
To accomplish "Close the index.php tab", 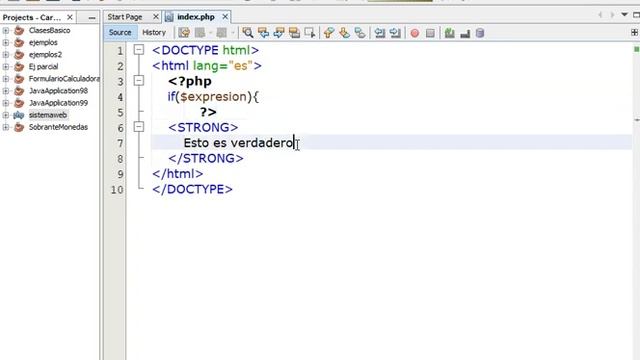I will [225, 17].
